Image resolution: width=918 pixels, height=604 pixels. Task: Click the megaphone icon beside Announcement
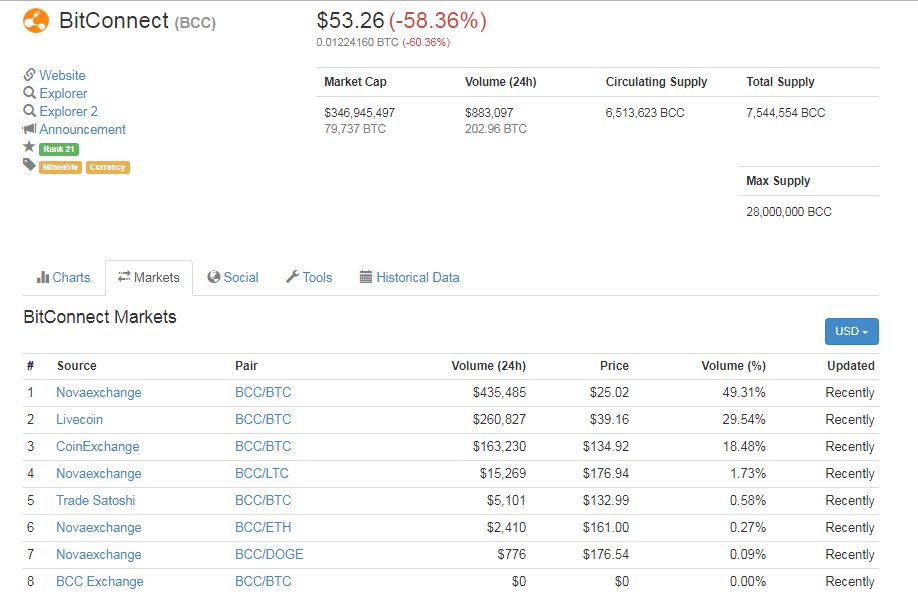click(29, 129)
